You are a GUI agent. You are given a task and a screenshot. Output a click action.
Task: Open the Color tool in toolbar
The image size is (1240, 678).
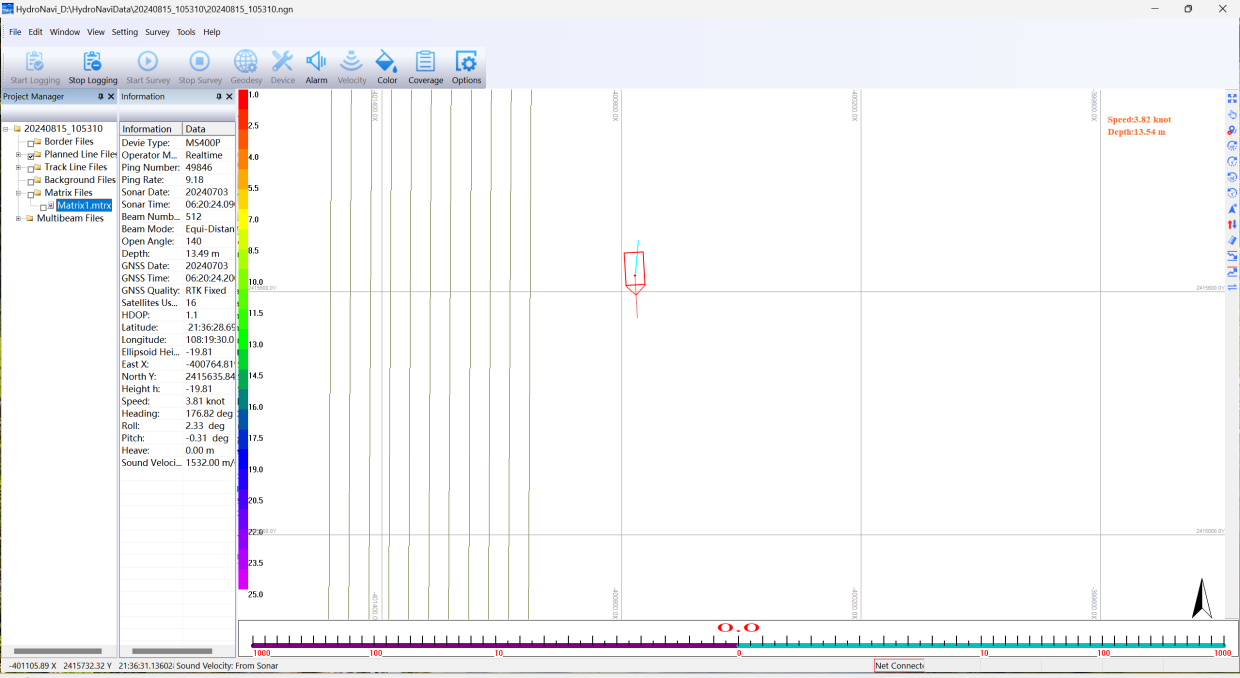[387, 62]
